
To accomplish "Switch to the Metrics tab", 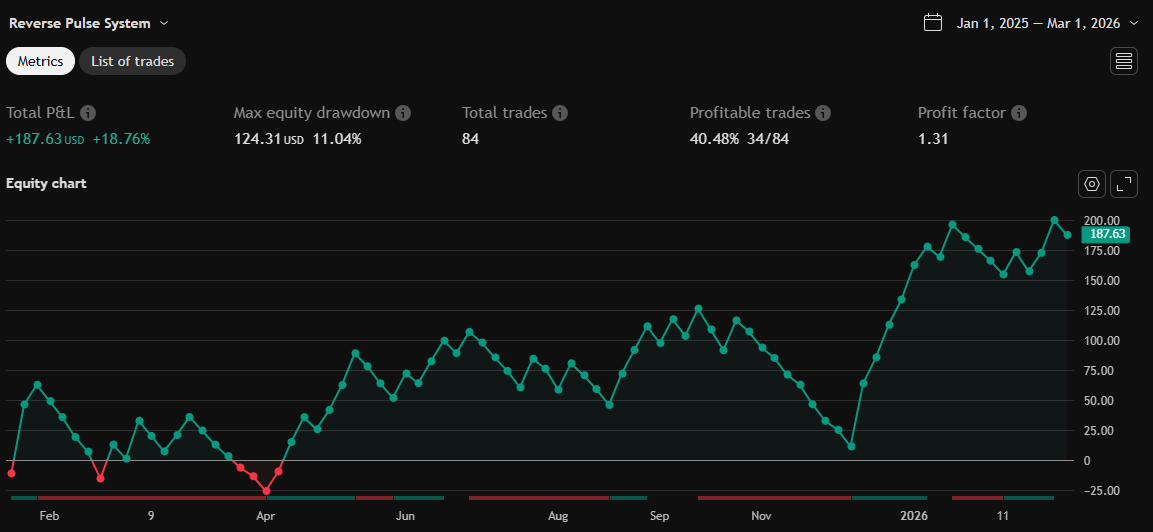I will tap(40, 61).
